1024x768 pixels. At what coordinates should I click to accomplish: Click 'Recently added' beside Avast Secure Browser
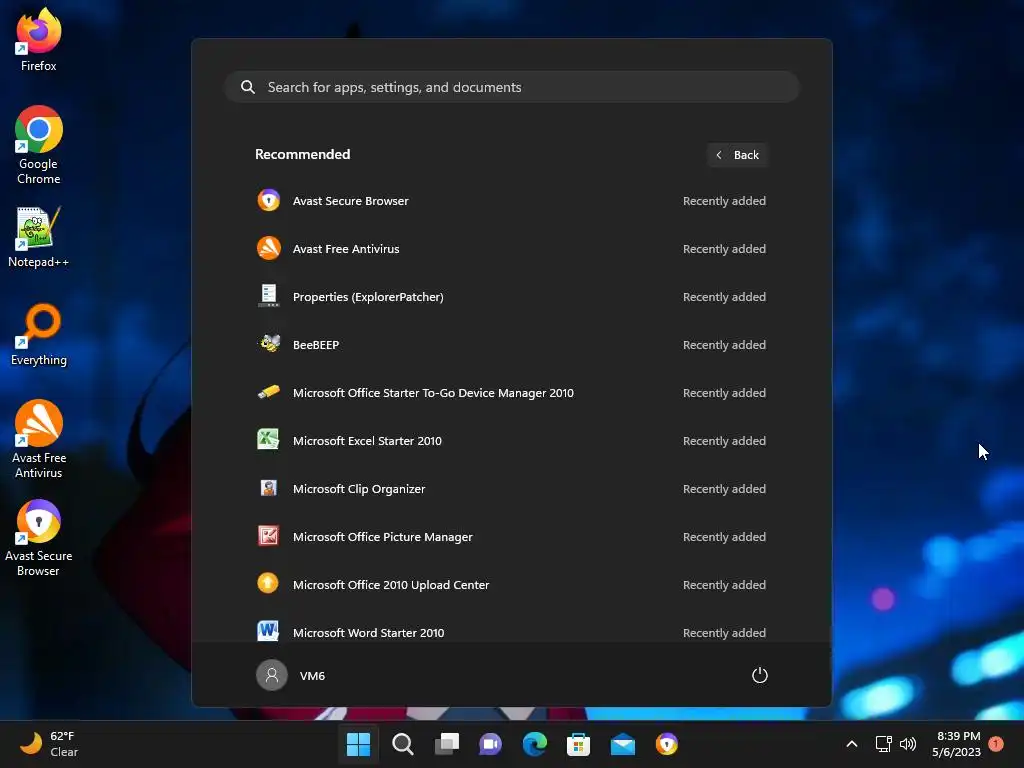[x=724, y=201]
